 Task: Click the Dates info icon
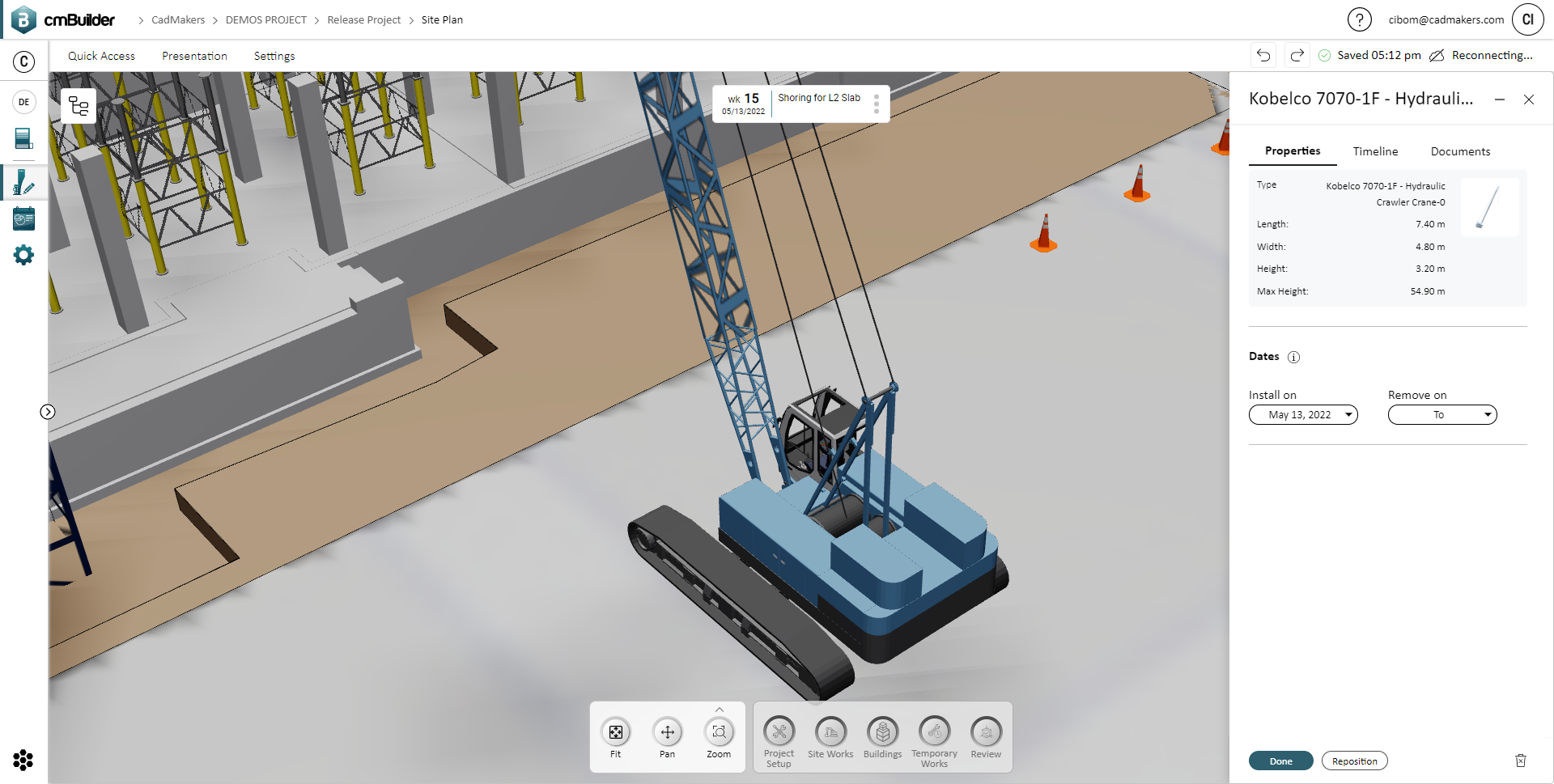[x=1293, y=357]
